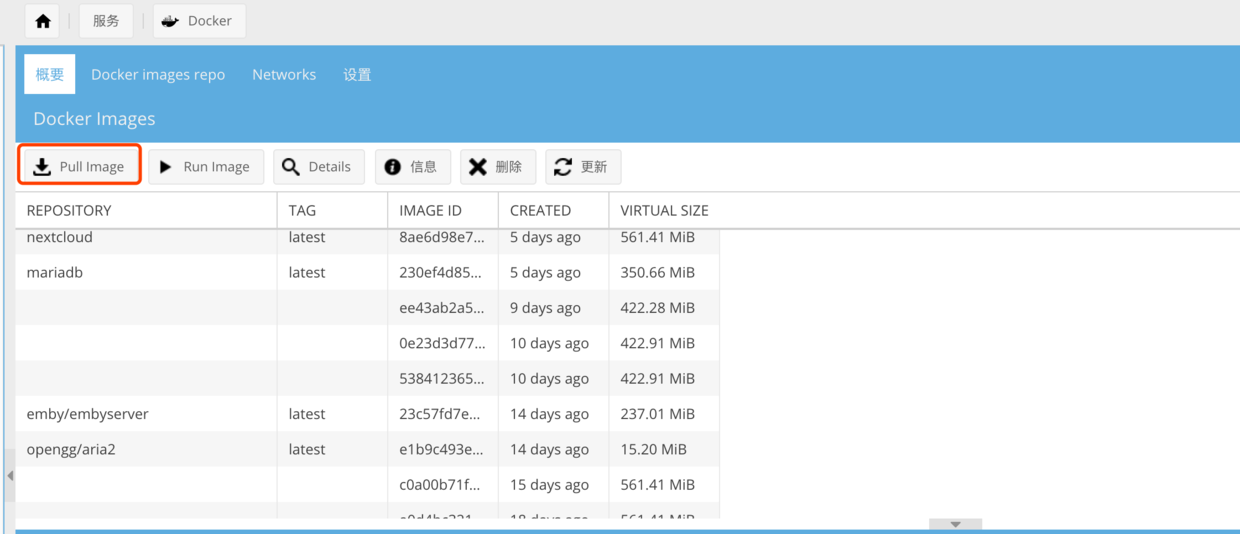The height and width of the screenshot is (534, 1240).
Task: Open the 服务 breadcrumb
Action: click(x=106, y=21)
